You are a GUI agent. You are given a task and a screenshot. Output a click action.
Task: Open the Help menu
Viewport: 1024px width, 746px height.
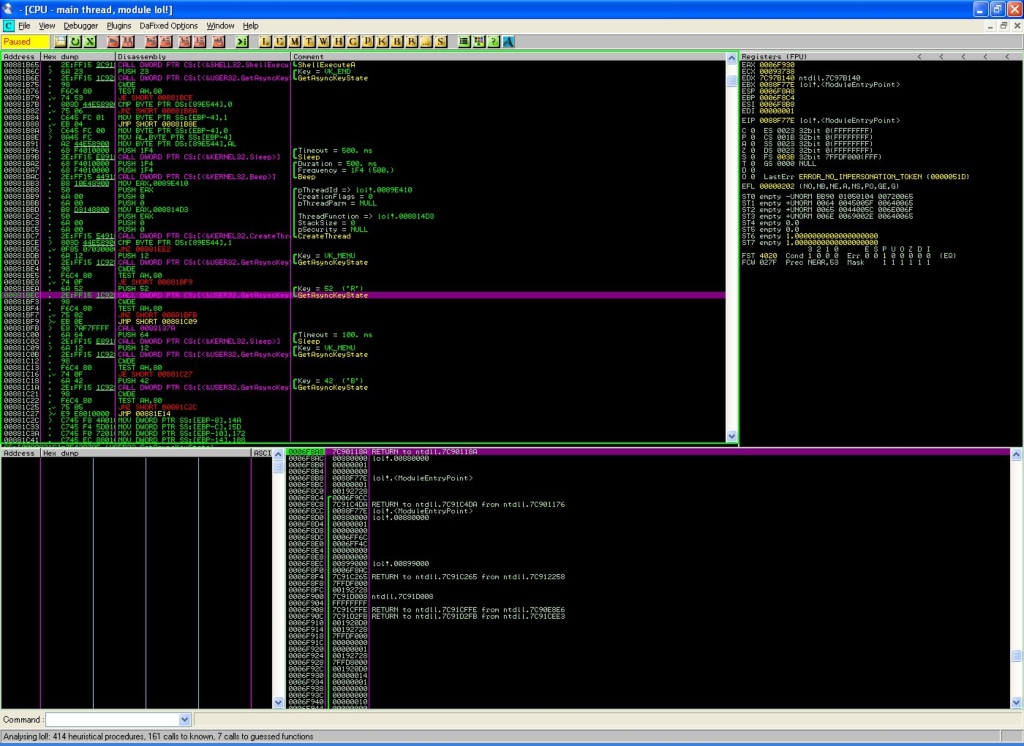point(251,26)
